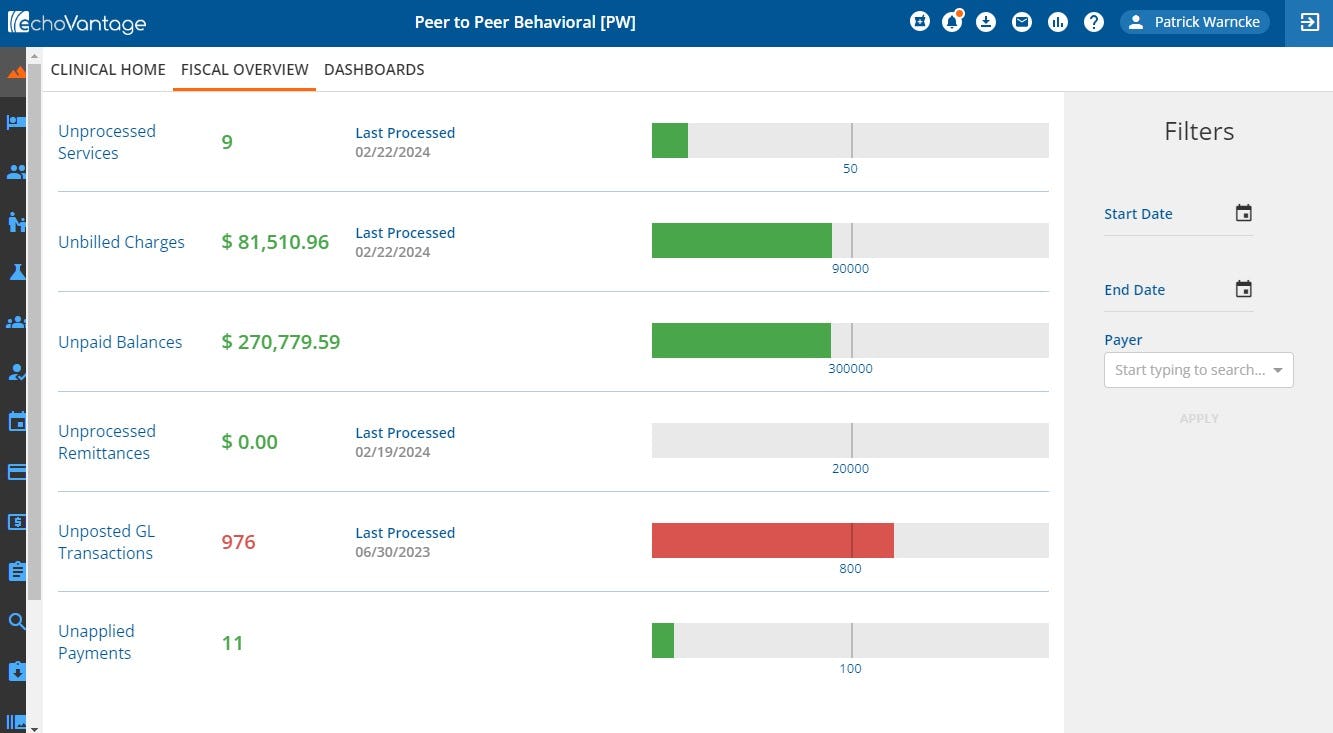Select the calendar scheduler icon in sidebar
1333x733 pixels.
16,421
